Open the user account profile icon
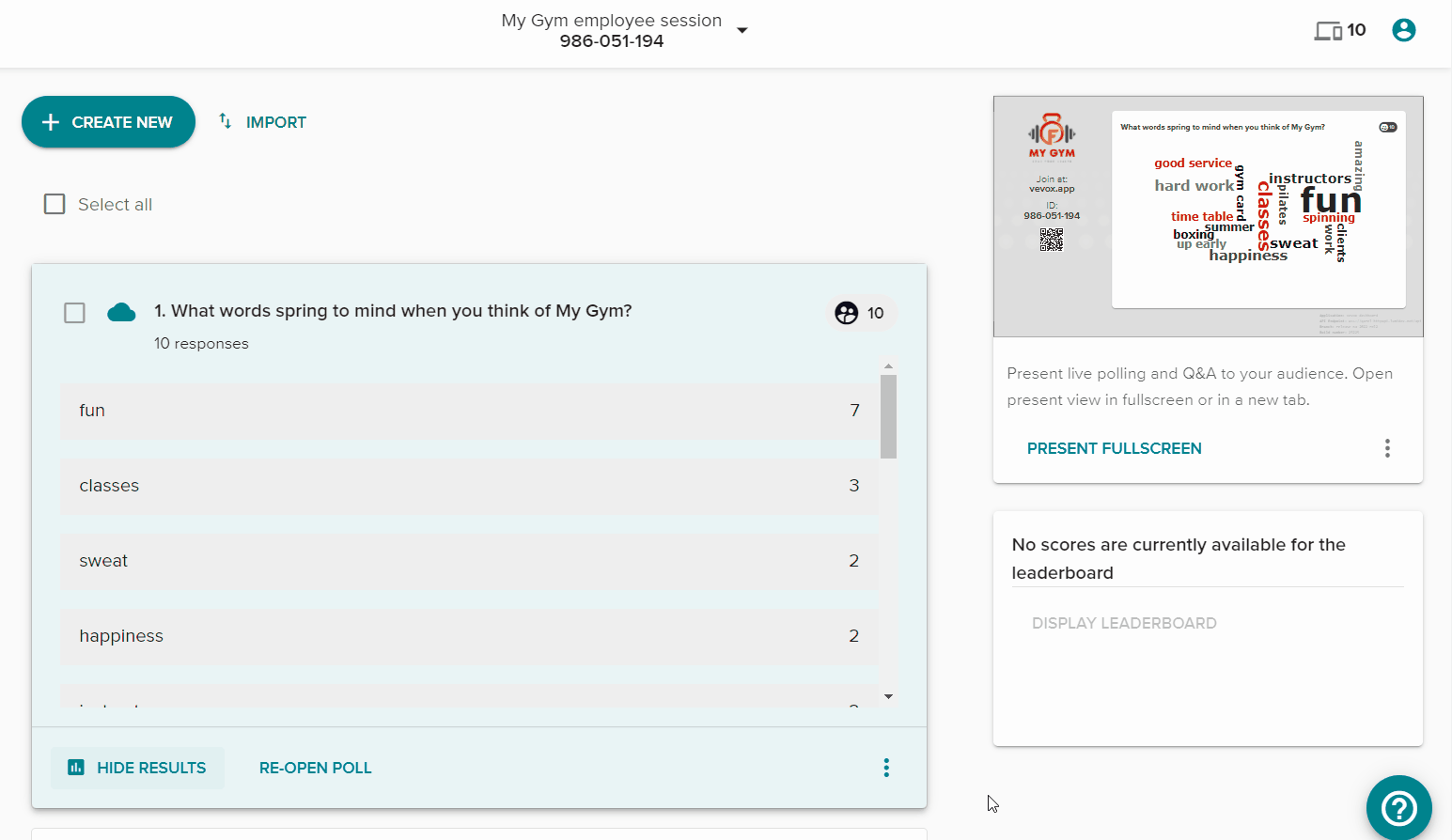Image resolution: width=1452 pixels, height=840 pixels. tap(1404, 30)
